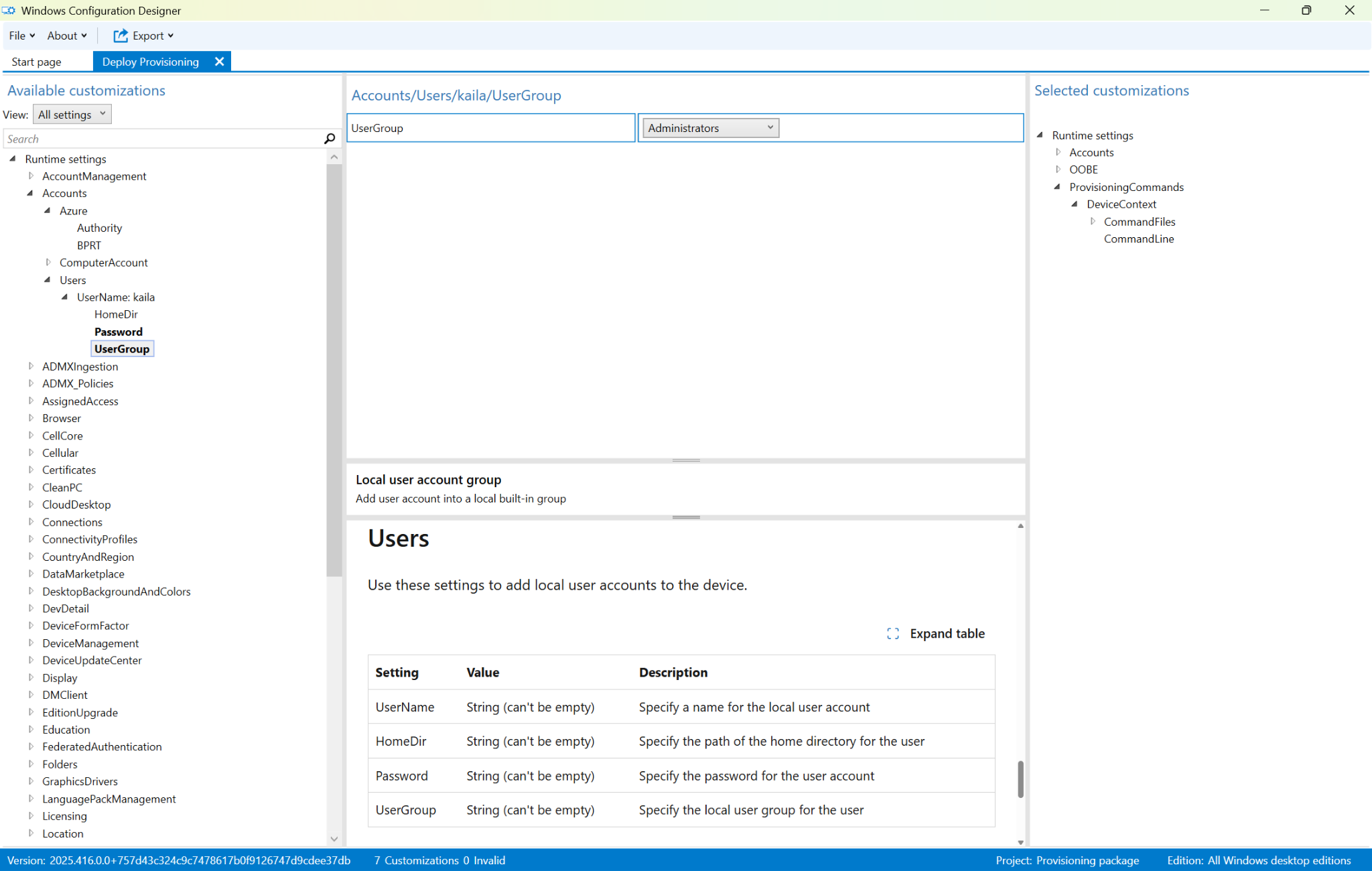Click the Windows Configuration Designer app icon
This screenshot has width=1372, height=871.
coord(9,11)
